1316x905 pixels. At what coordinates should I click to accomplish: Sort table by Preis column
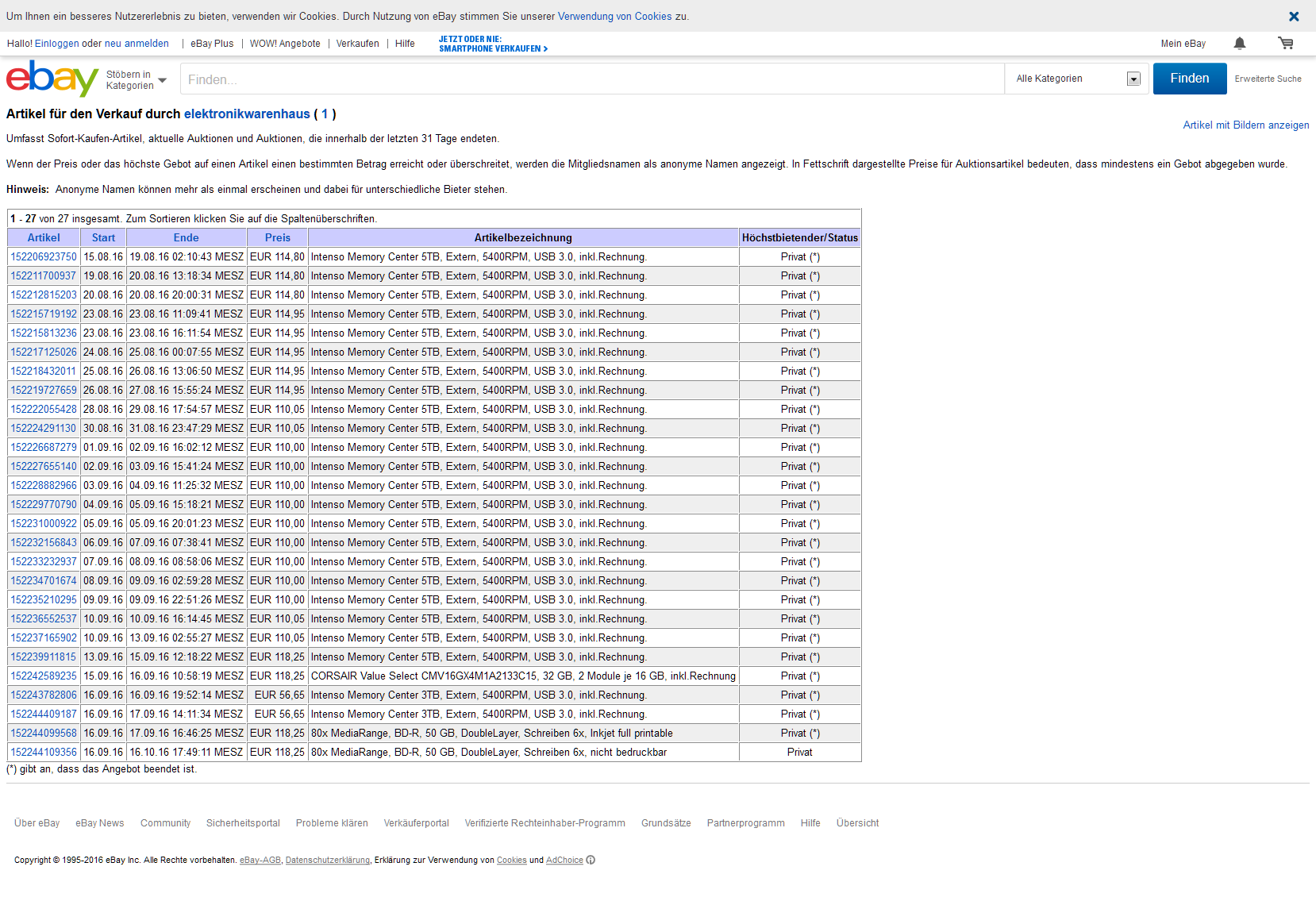tap(278, 237)
